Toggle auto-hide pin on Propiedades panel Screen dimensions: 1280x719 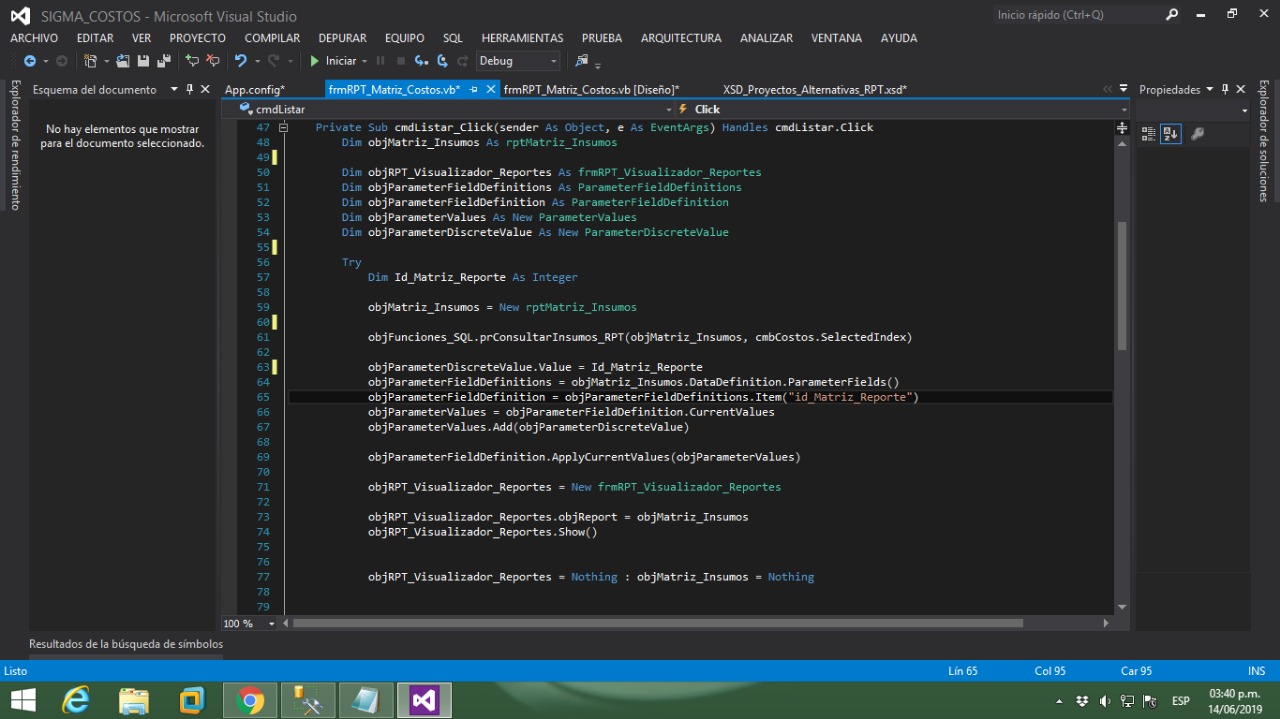pyautogui.click(x=1225, y=89)
